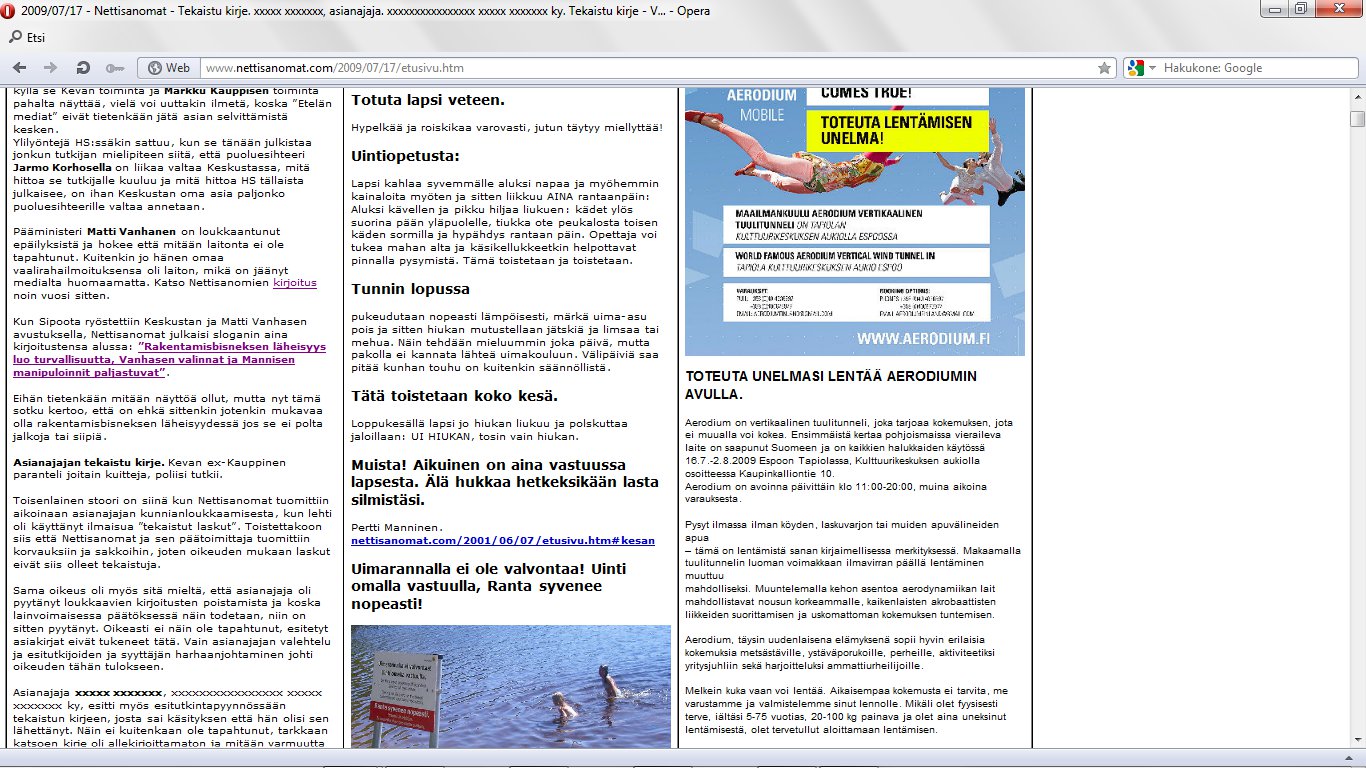Click the Forward navigation arrow
The height and width of the screenshot is (768, 1366).
tap(50, 68)
